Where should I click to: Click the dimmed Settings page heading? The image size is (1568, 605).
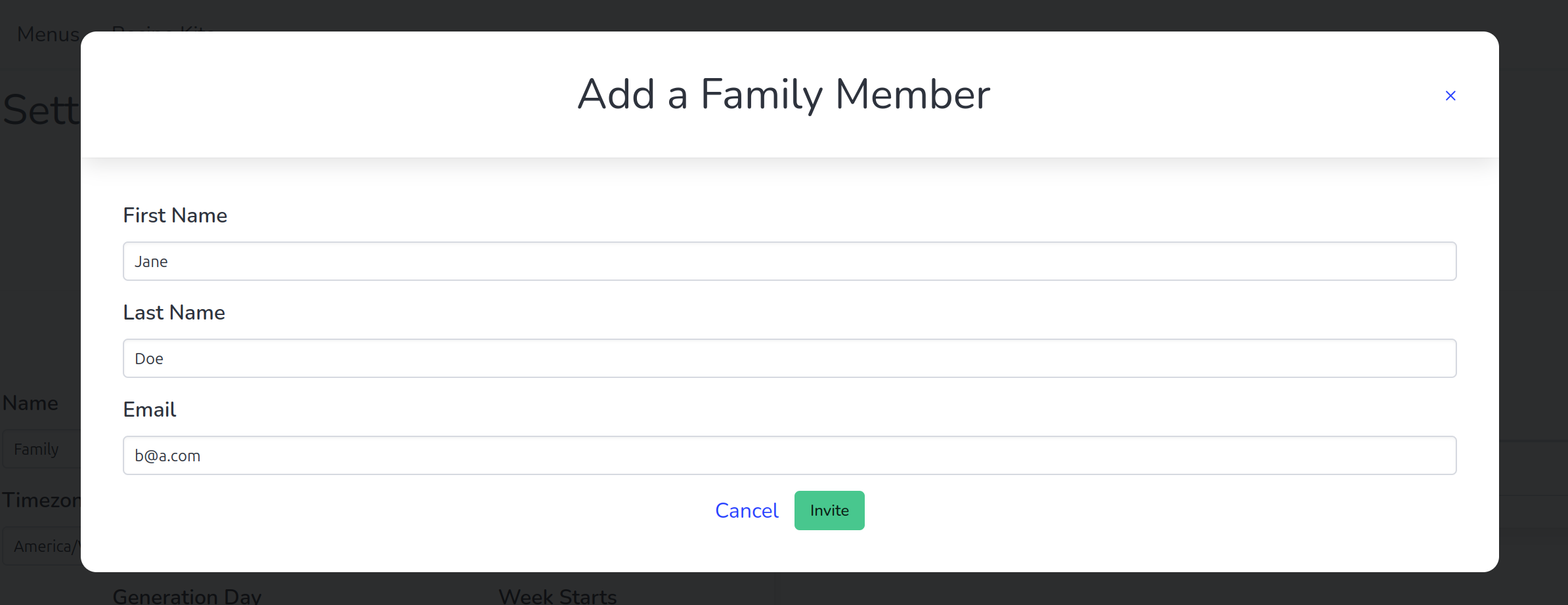point(41,110)
